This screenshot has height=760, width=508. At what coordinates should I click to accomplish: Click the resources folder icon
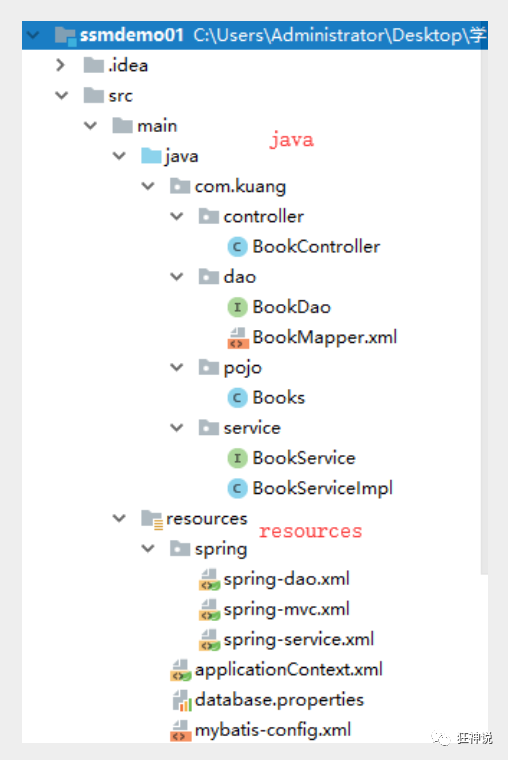click(152, 519)
